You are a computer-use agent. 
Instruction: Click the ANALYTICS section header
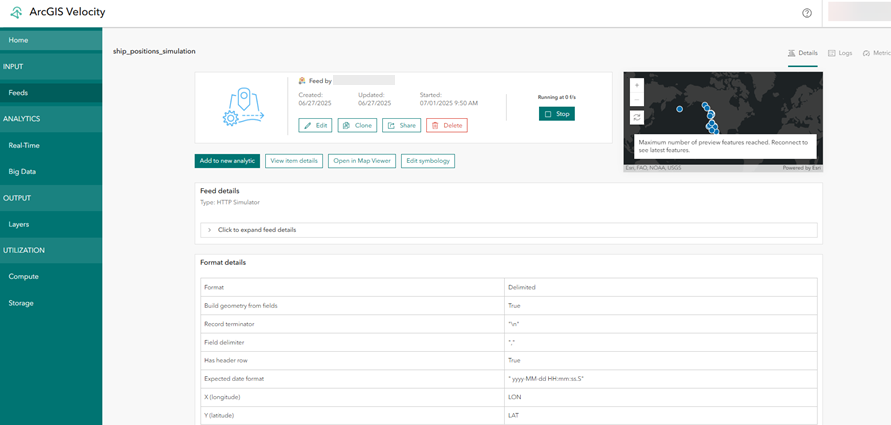click(x=51, y=119)
